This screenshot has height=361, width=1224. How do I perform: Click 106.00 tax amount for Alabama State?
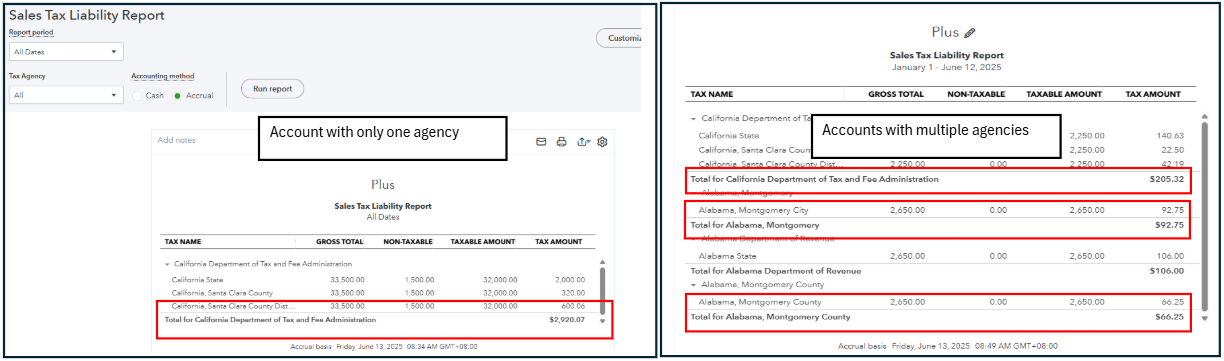pyautogui.click(x=1171, y=255)
